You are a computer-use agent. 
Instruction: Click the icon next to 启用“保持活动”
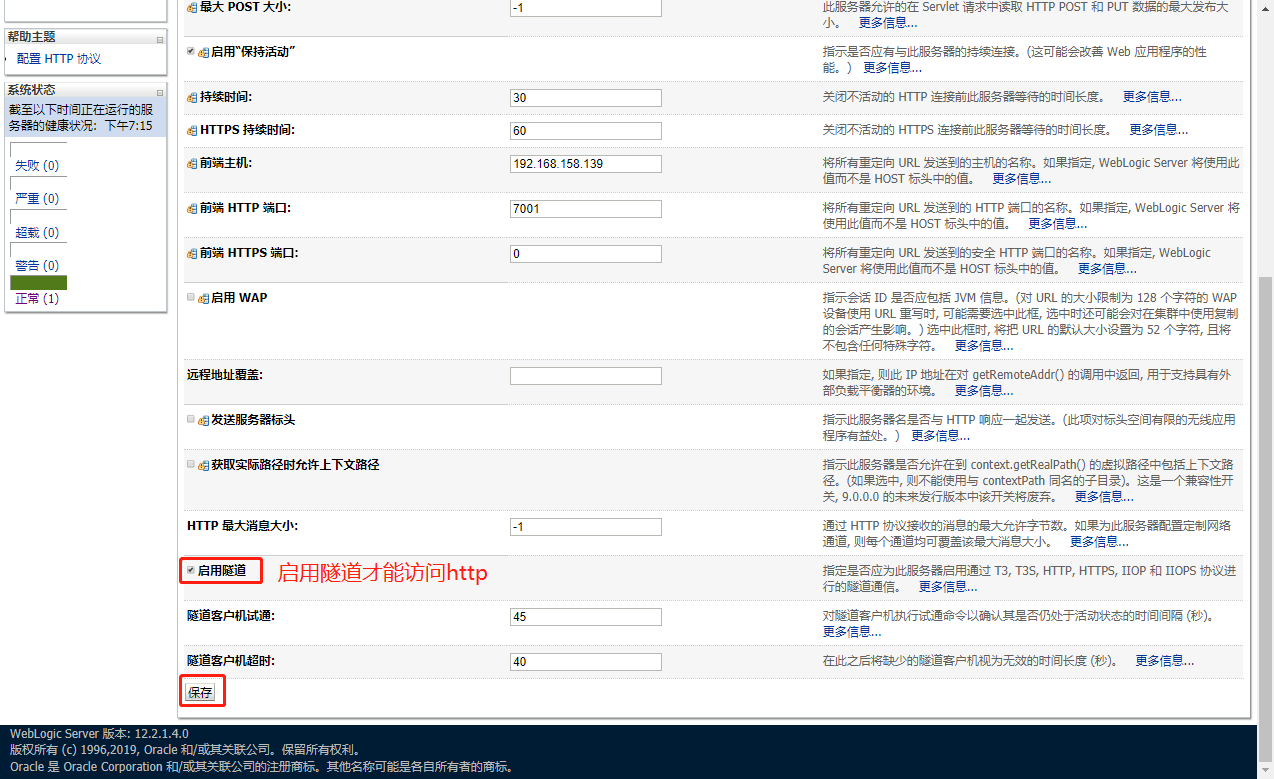pos(204,52)
